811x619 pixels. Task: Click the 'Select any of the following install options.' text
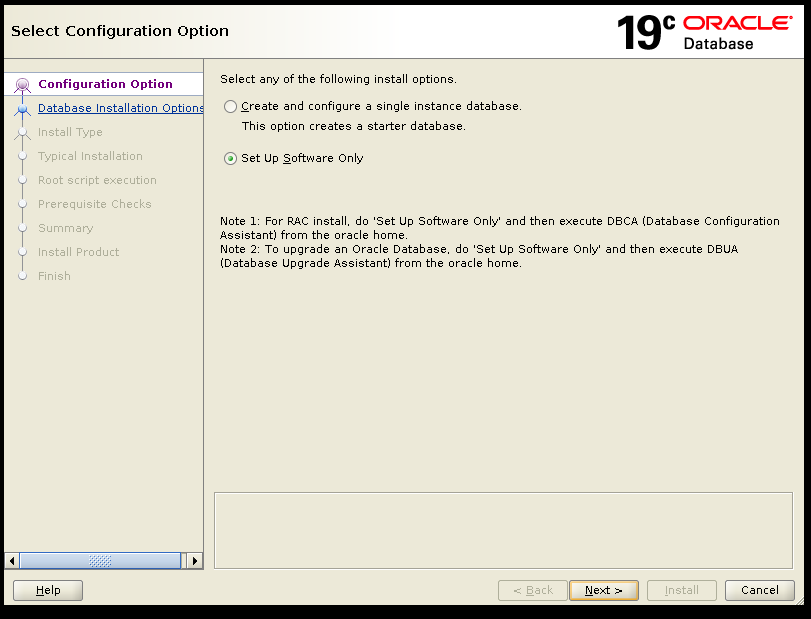(338, 79)
